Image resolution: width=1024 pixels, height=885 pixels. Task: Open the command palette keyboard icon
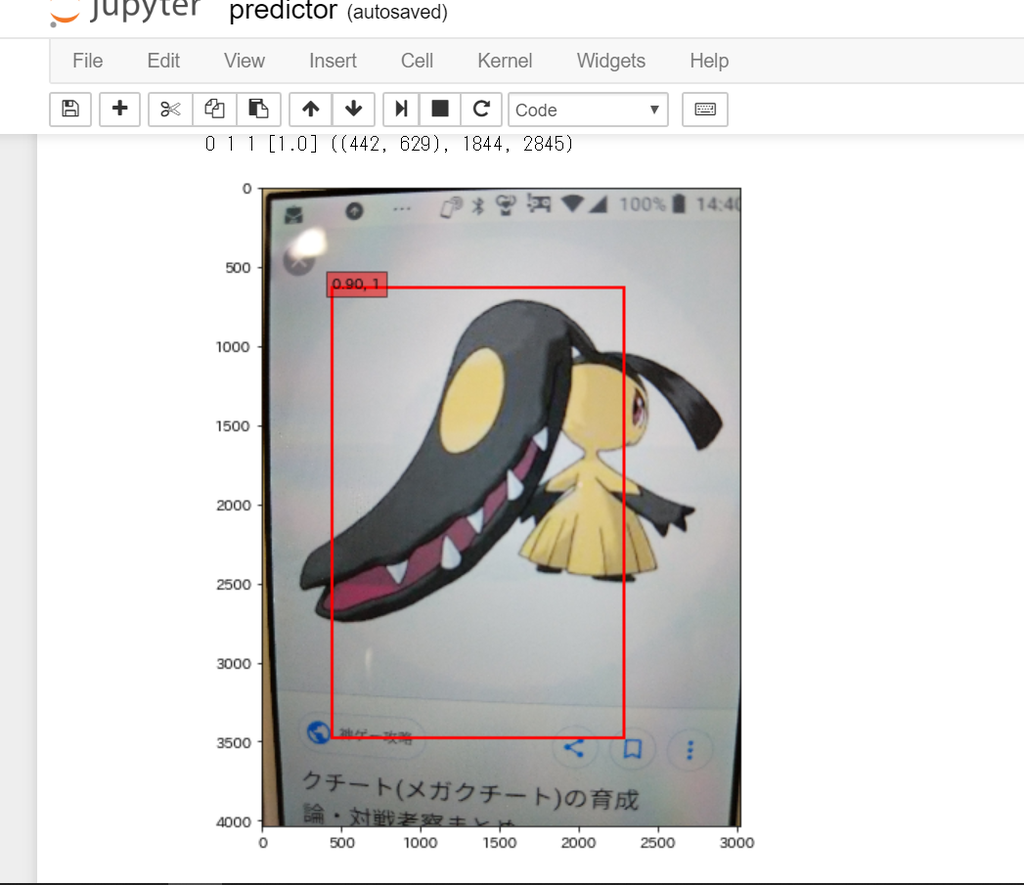pyautogui.click(x=705, y=109)
